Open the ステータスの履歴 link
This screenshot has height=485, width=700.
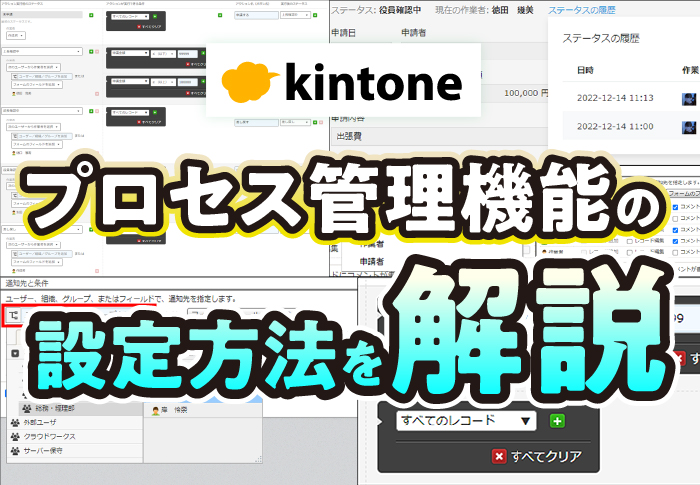pyautogui.click(x=581, y=10)
